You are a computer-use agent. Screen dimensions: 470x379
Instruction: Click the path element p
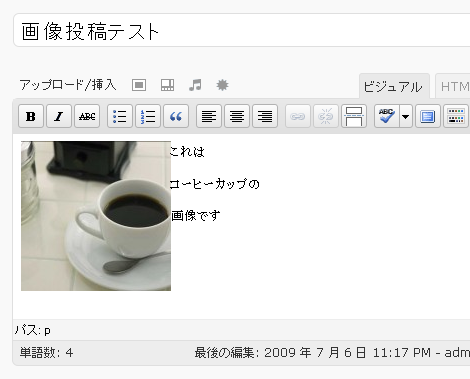[x=47, y=331]
